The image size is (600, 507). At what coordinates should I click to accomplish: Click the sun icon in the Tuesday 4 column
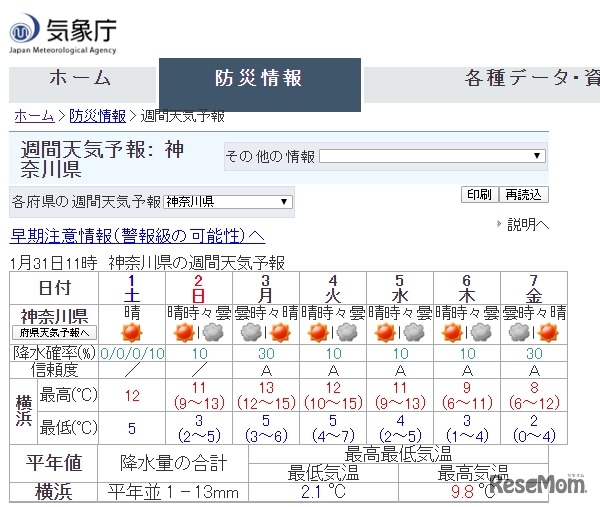318,332
